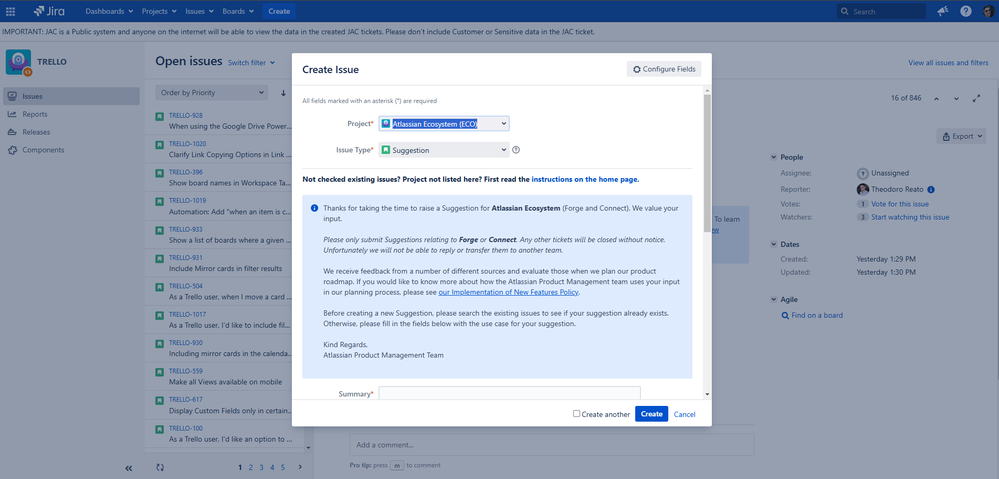Go to the next issue with the down arrow

coord(956,98)
